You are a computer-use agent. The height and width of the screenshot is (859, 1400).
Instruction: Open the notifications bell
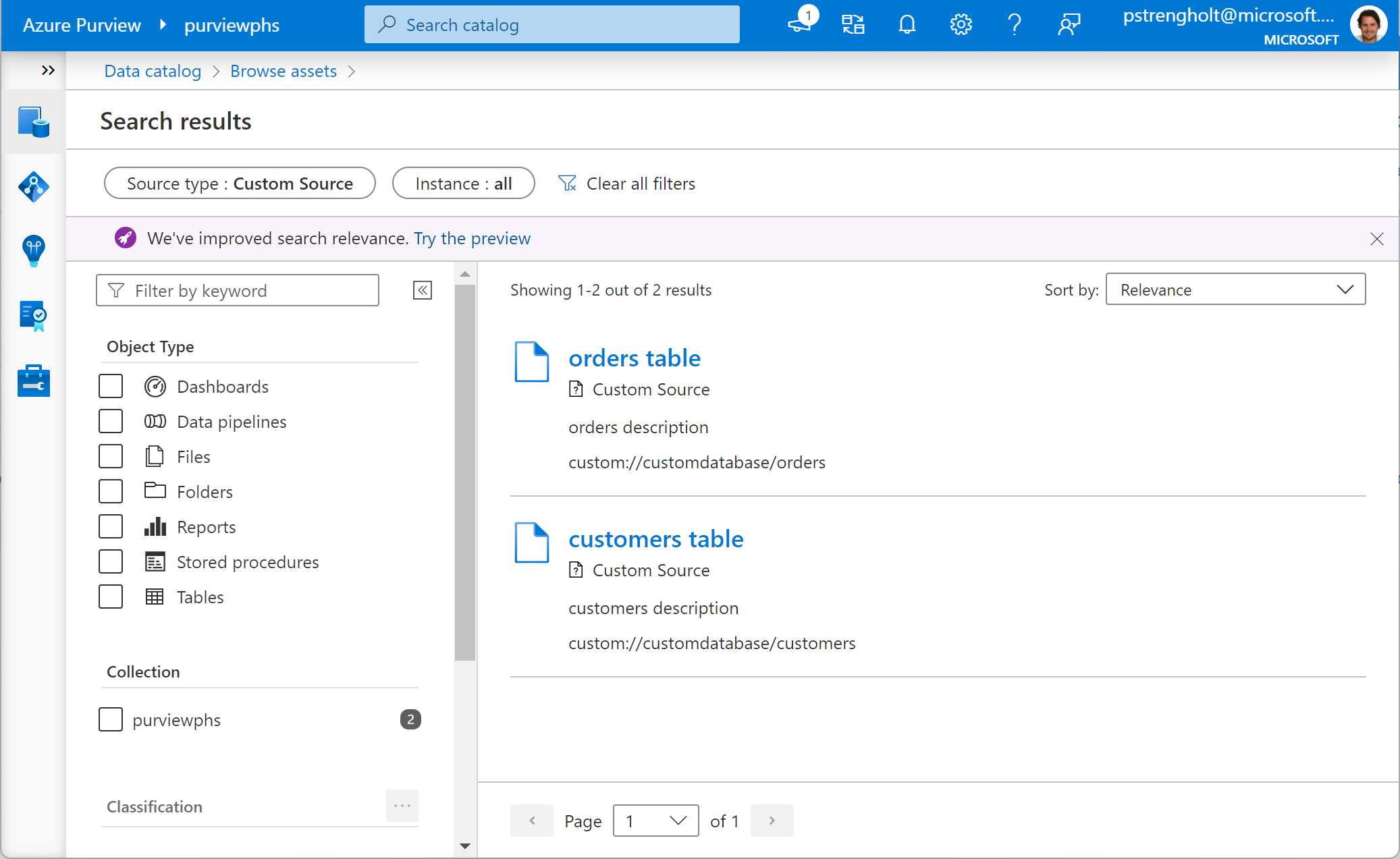pos(907,25)
